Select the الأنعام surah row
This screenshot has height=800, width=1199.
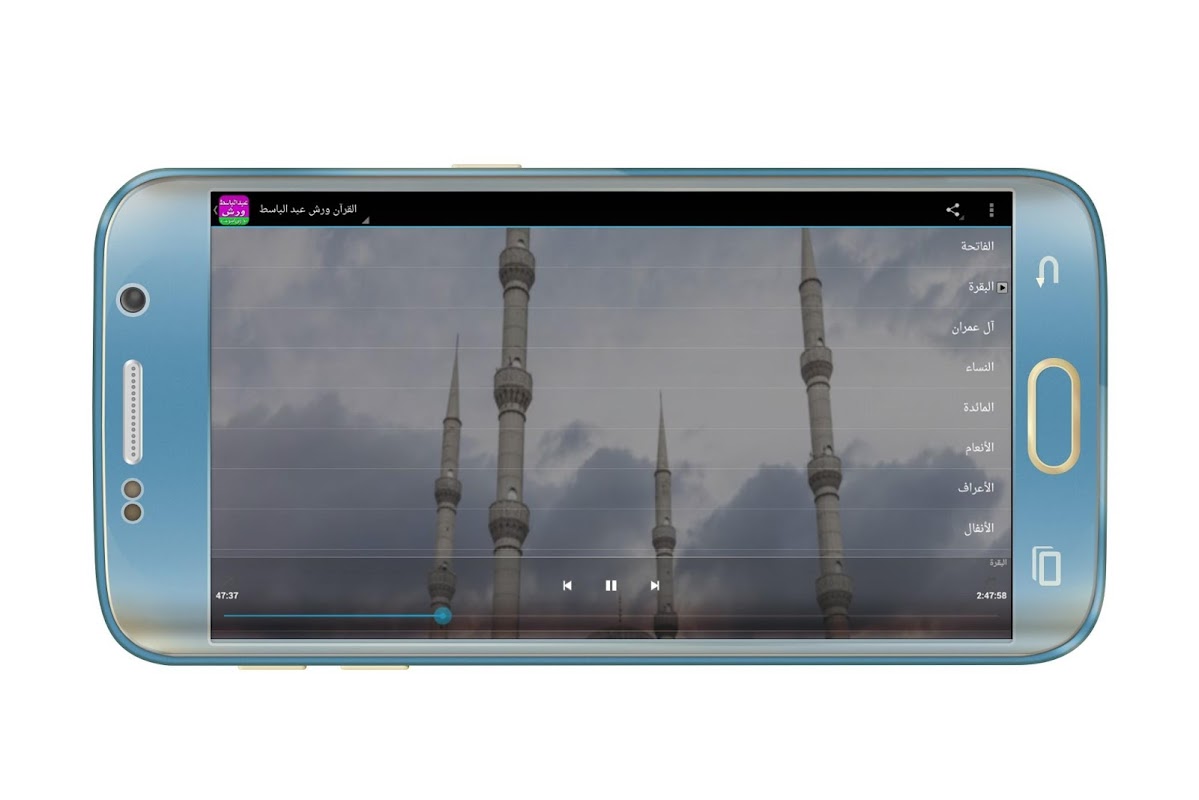coord(611,448)
